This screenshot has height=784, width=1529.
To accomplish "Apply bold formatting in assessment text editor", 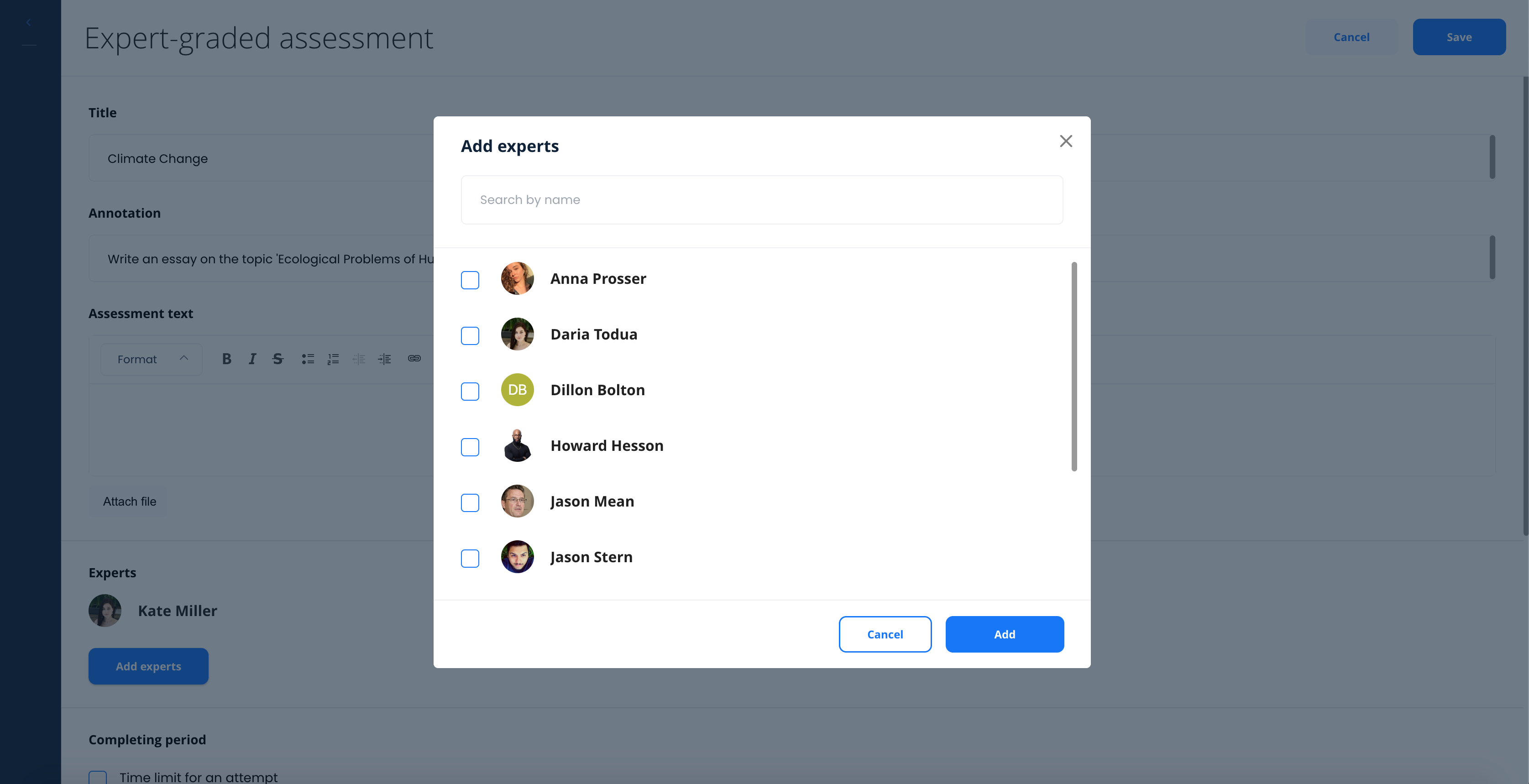I will [x=226, y=359].
